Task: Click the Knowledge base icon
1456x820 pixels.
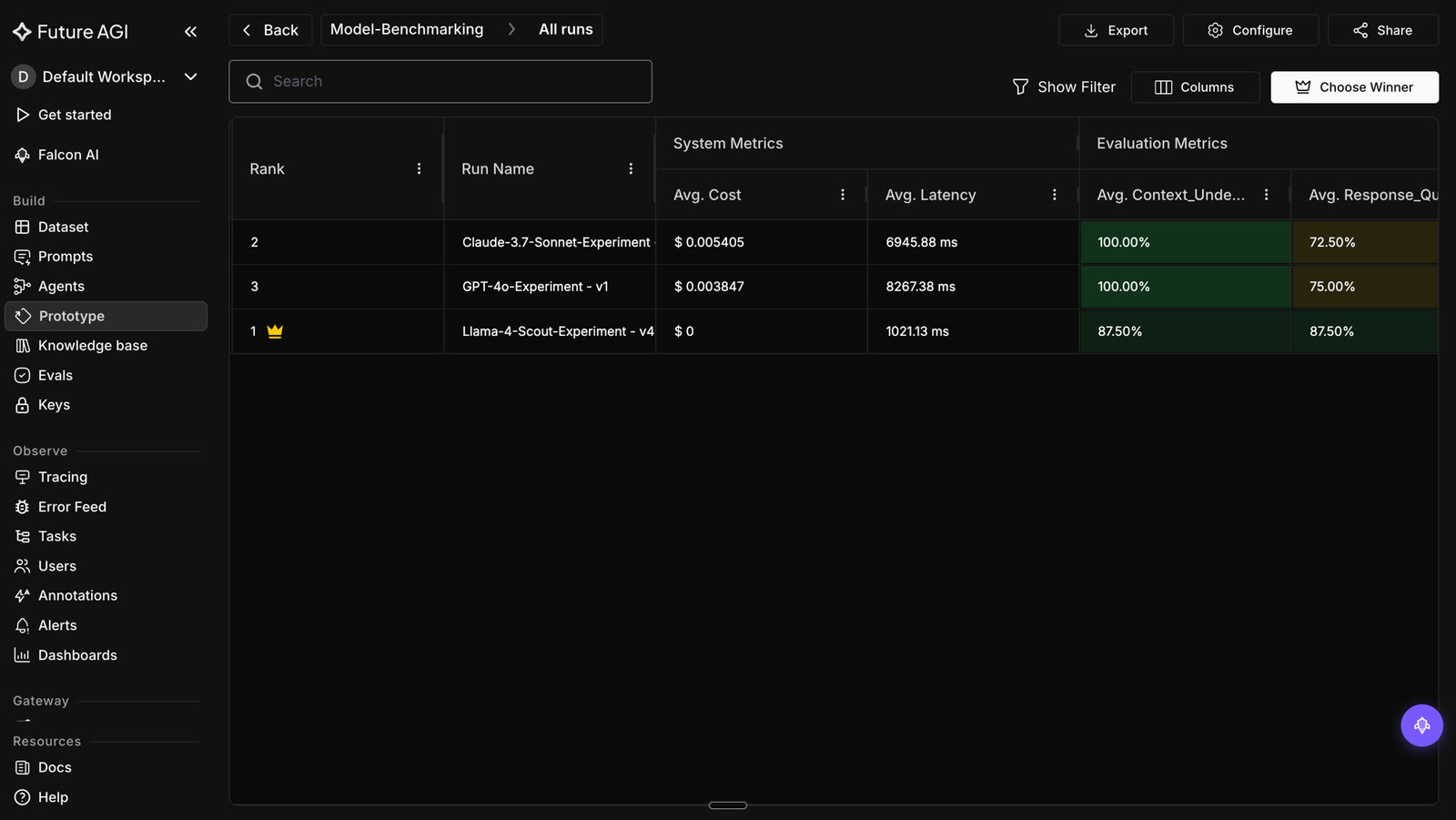Action: [23, 346]
